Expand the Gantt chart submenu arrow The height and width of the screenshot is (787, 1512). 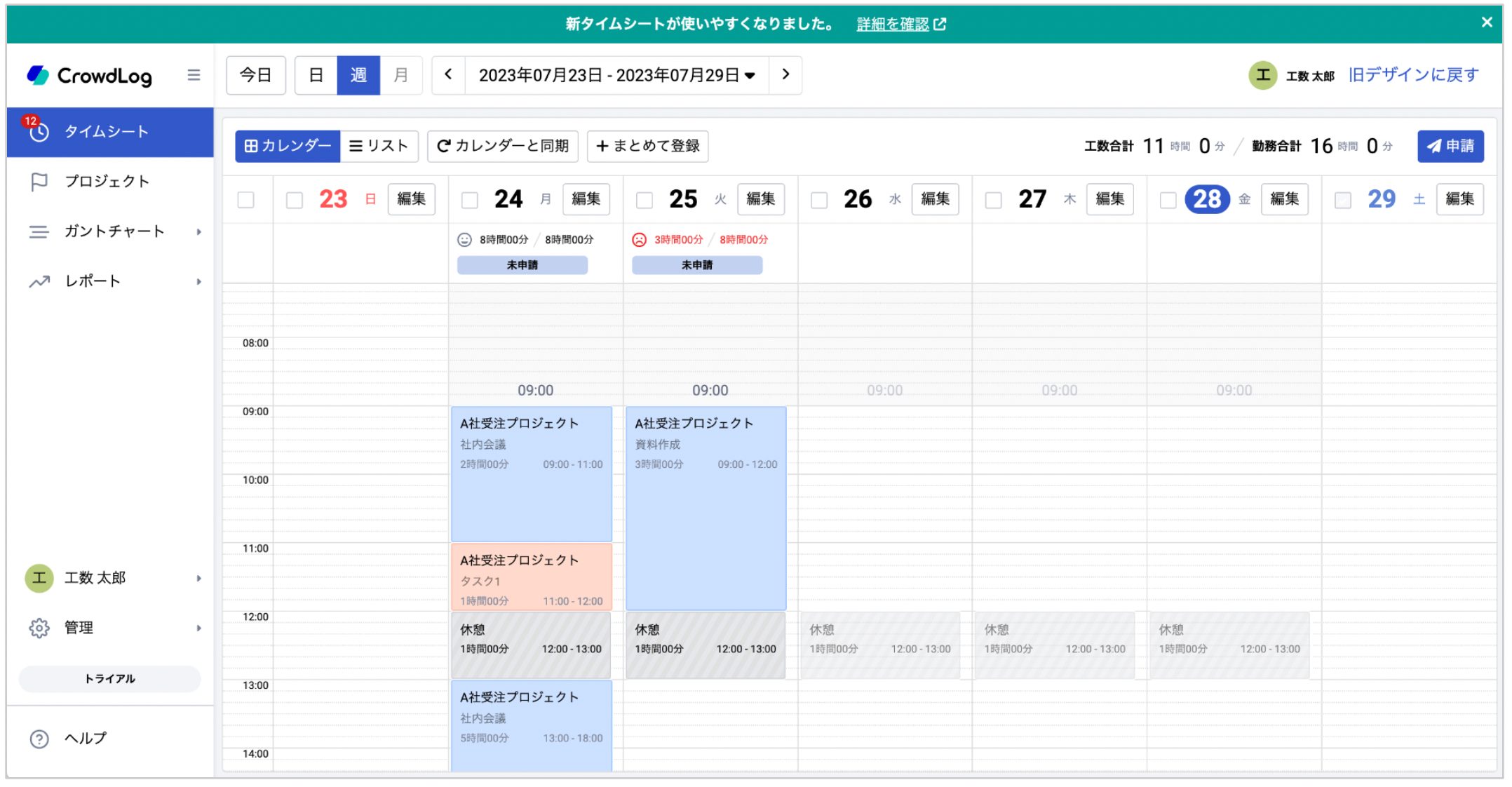tap(199, 232)
